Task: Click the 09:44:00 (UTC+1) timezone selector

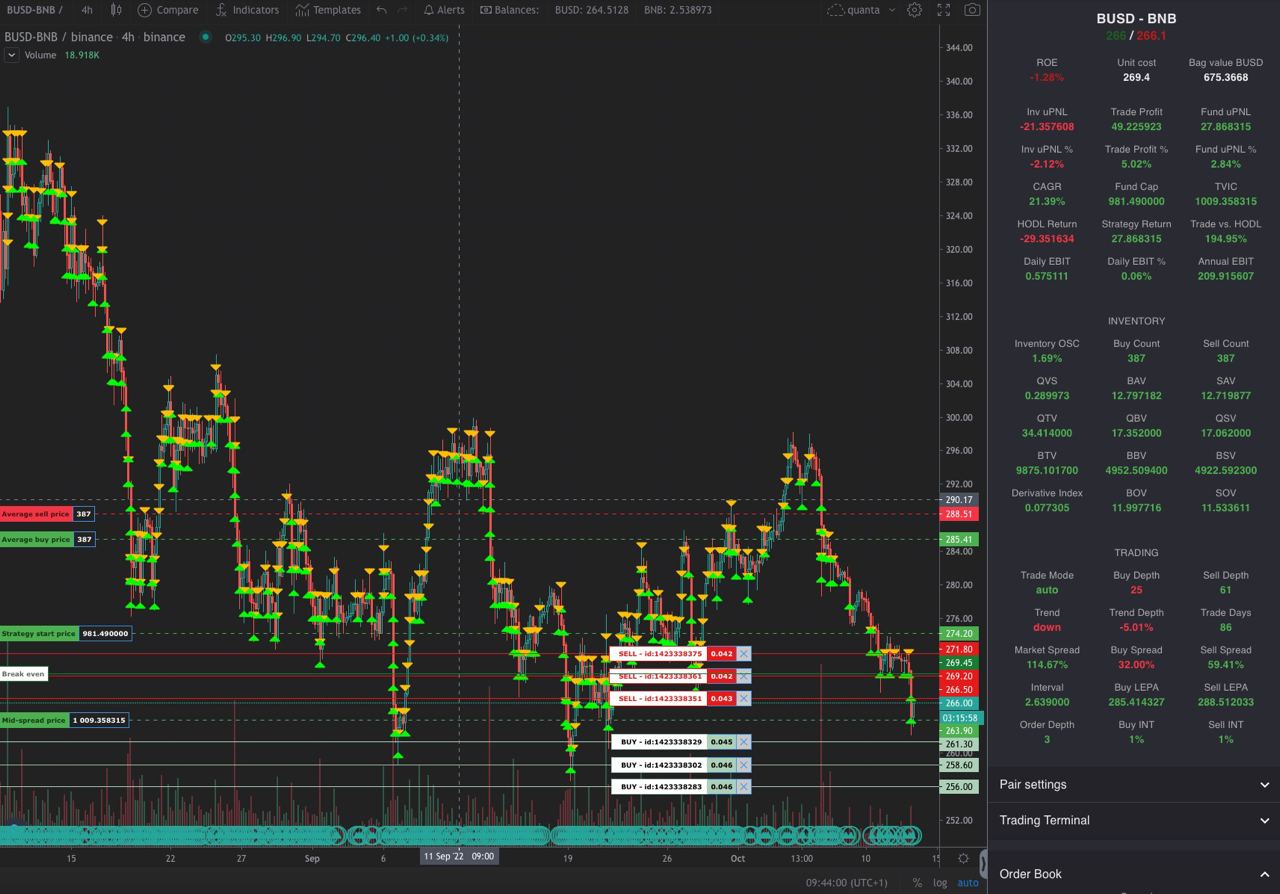Action: click(847, 882)
